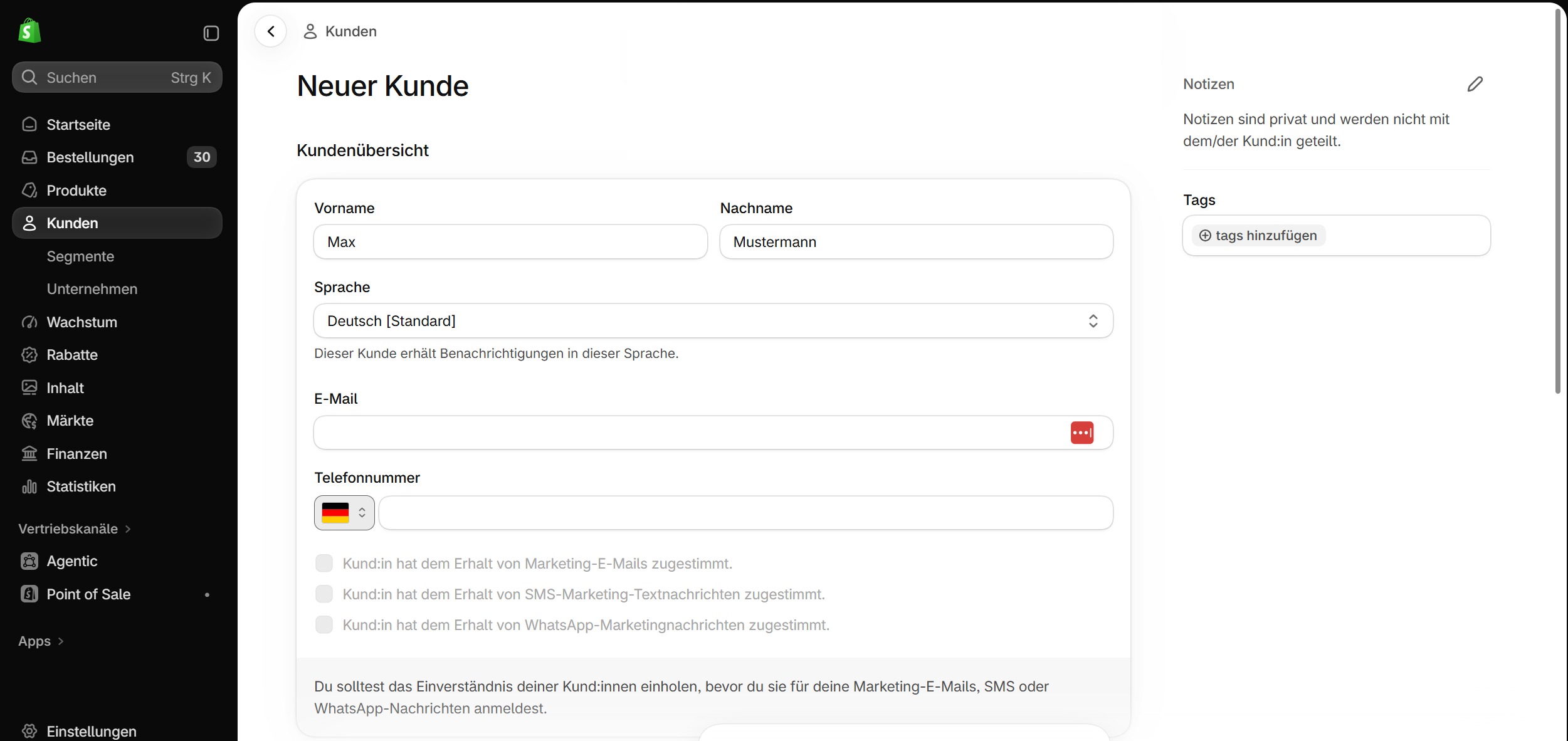
Task: Click the Point of Sale pin dot
Action: click(x=207, y=594)
